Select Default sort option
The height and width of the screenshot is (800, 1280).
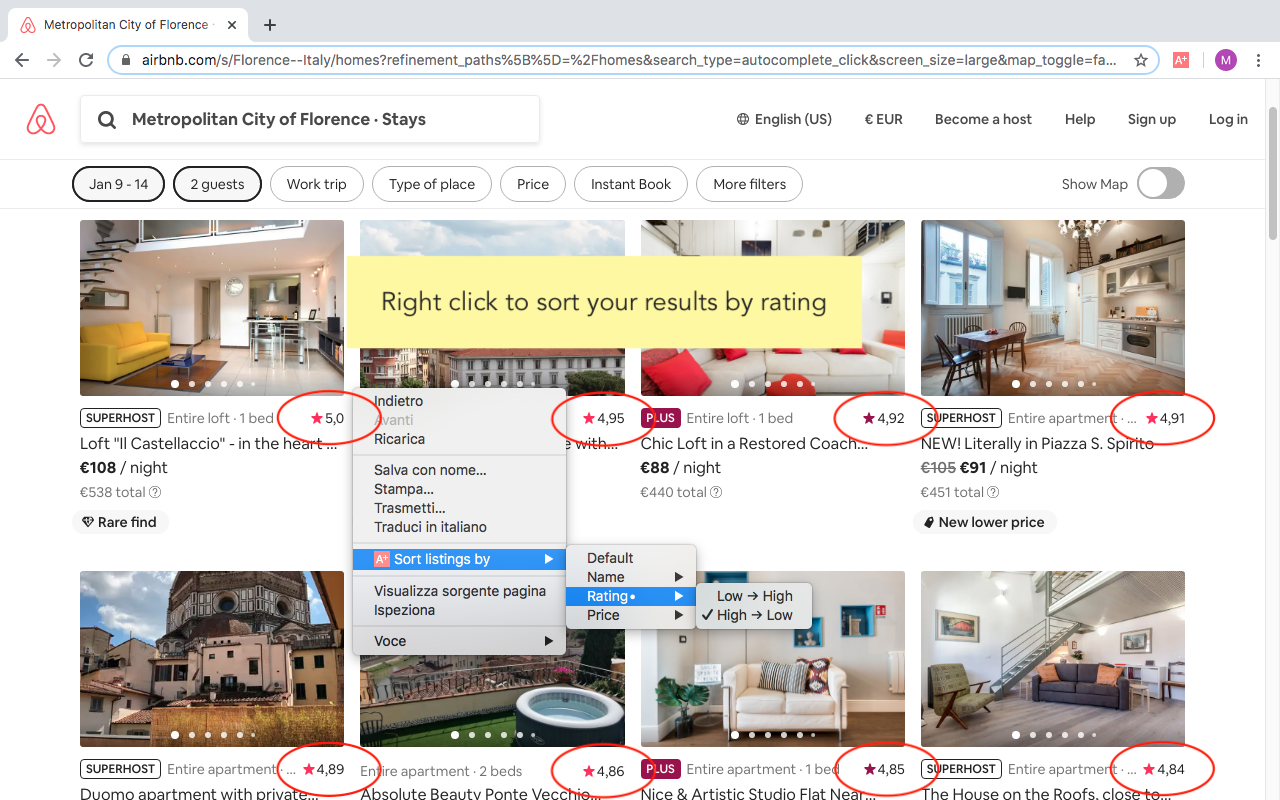pyautogui.click(x=631, y=558)
